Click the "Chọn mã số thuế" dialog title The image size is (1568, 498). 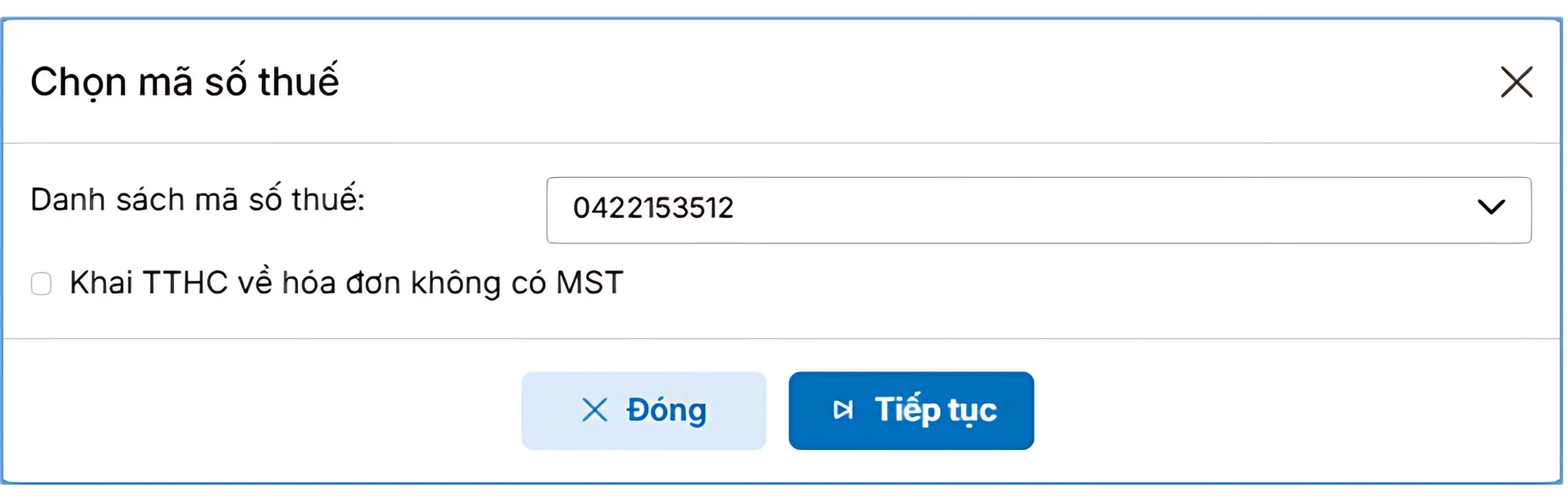[185, 82]
